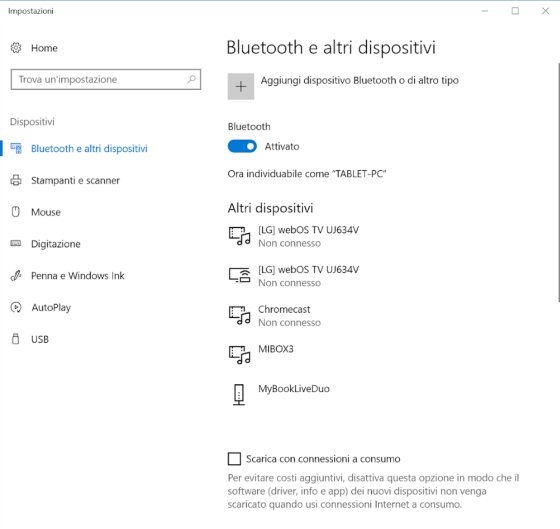Viewport: 560px width, 529px height.
Task: Check Scarica con connessioni a consumo
Action: [234, 459]
